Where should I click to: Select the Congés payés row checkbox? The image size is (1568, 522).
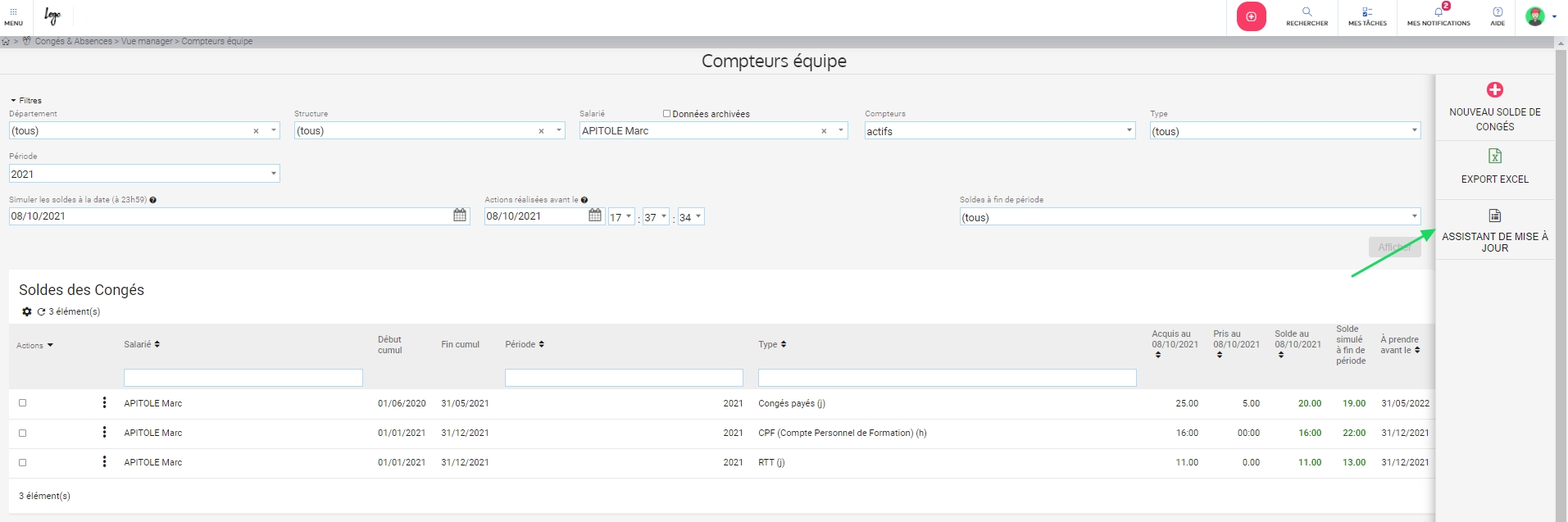23,403
